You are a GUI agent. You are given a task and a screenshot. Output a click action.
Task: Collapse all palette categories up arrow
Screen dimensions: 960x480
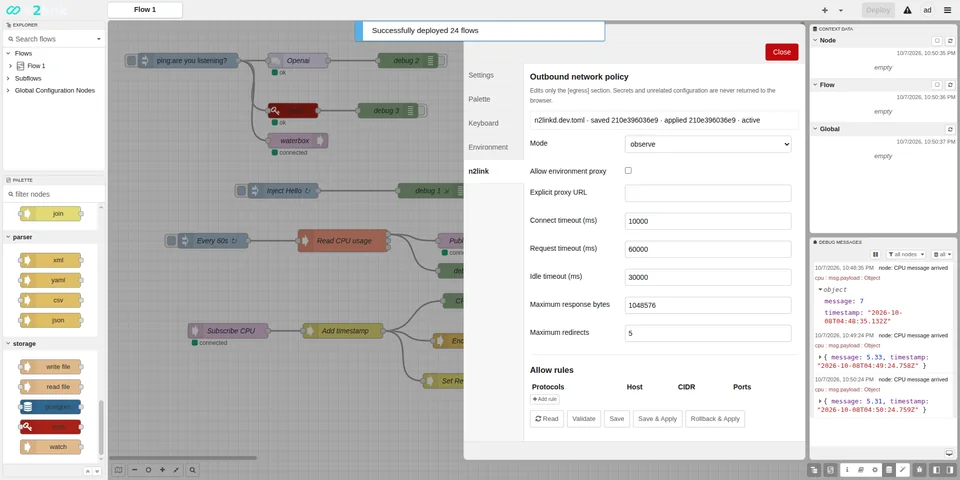coord(87,471)
